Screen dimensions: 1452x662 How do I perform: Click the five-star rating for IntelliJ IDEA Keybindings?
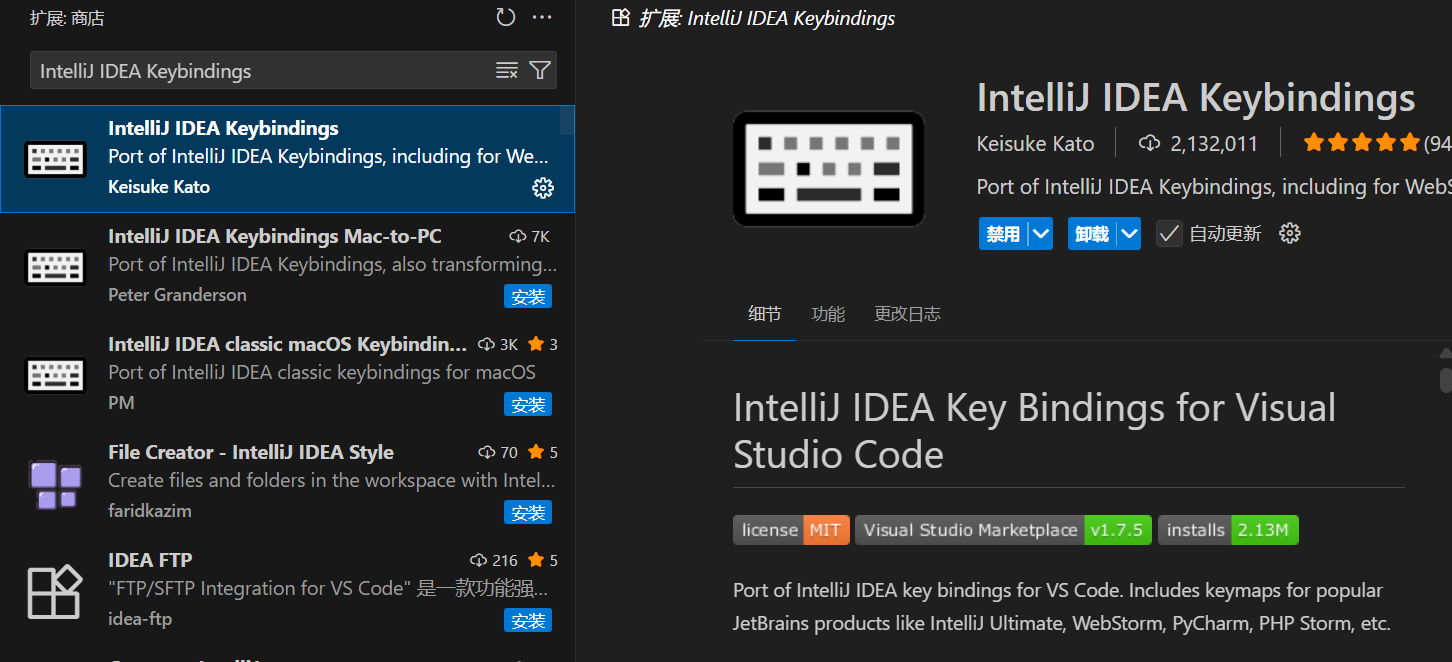pyautogui.click(x=1361, y=142)
